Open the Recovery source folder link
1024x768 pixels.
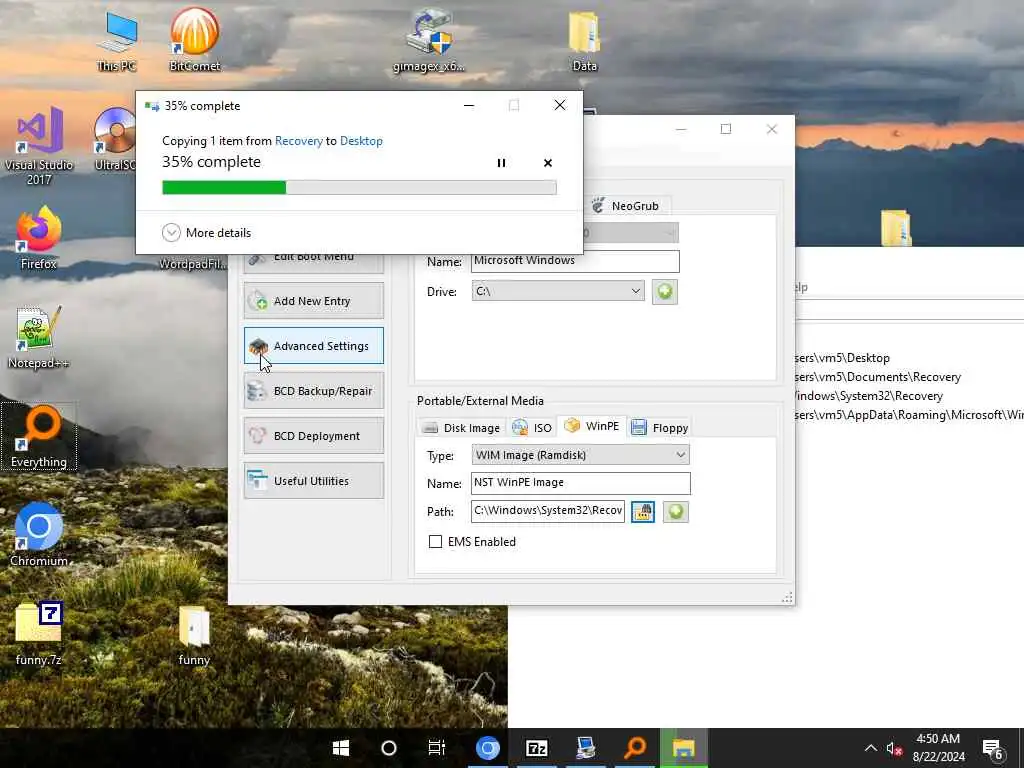(298, 140)
